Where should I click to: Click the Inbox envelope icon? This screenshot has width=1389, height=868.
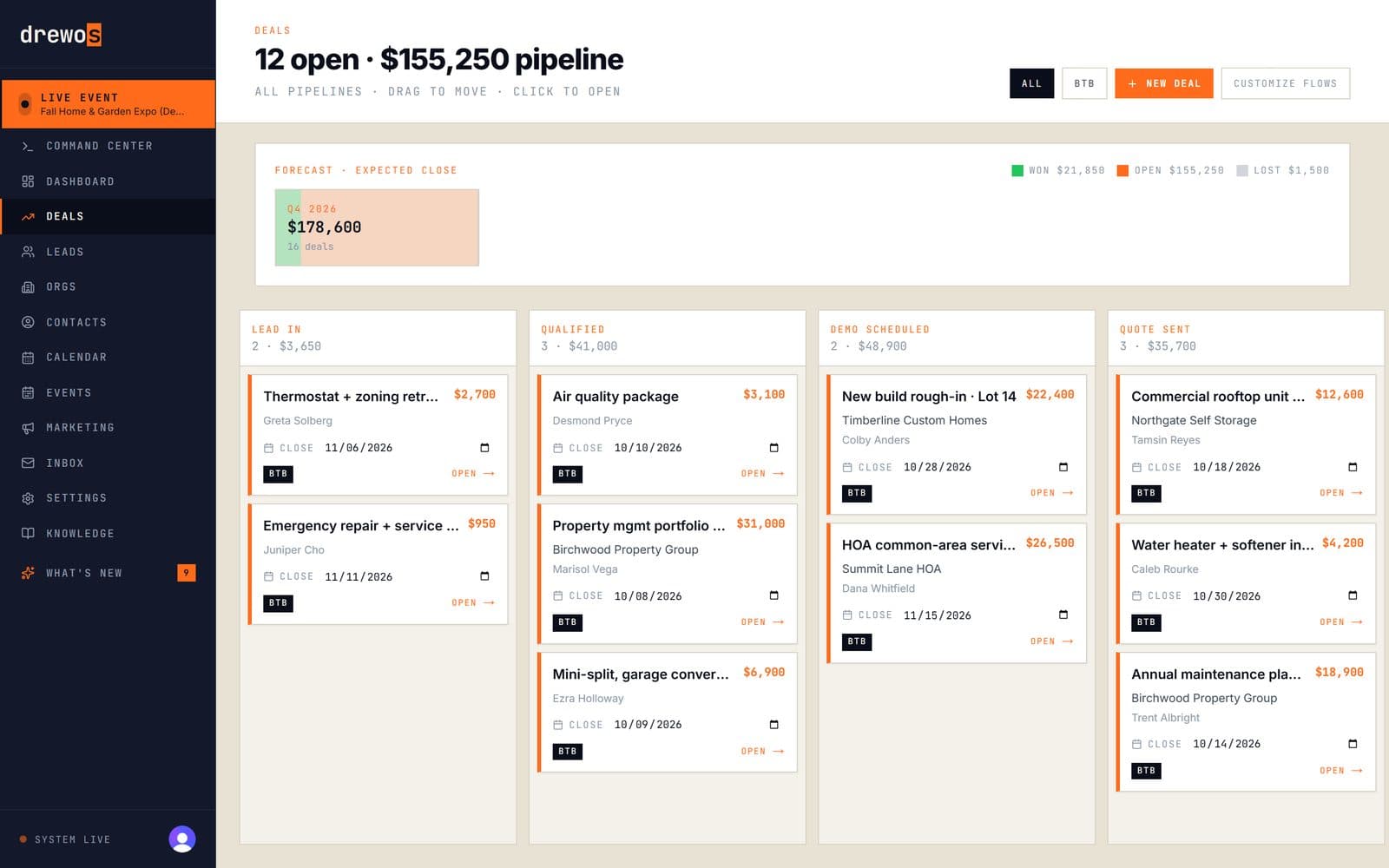28,463
